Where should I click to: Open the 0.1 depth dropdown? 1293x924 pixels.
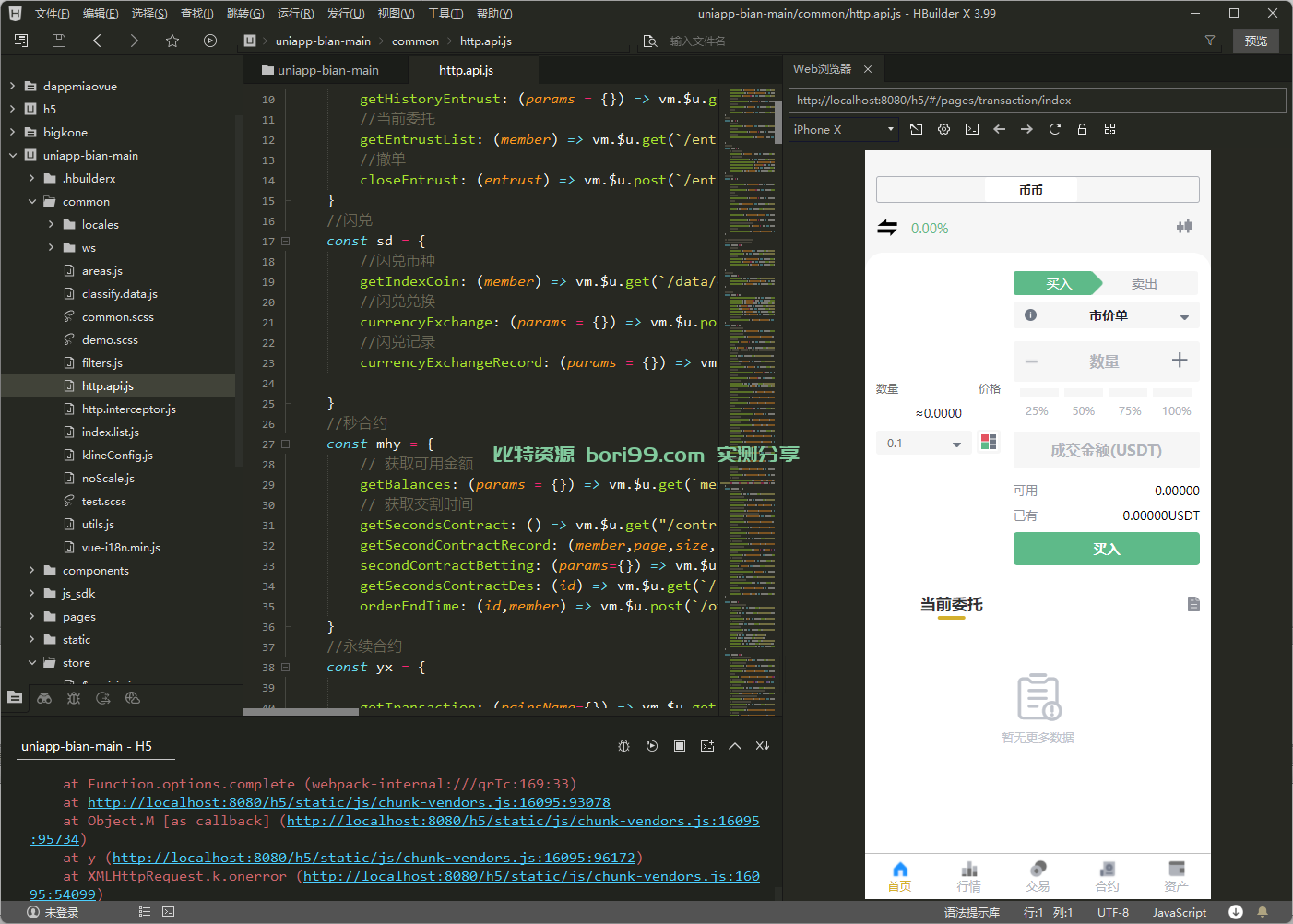[x=923, y=444]
